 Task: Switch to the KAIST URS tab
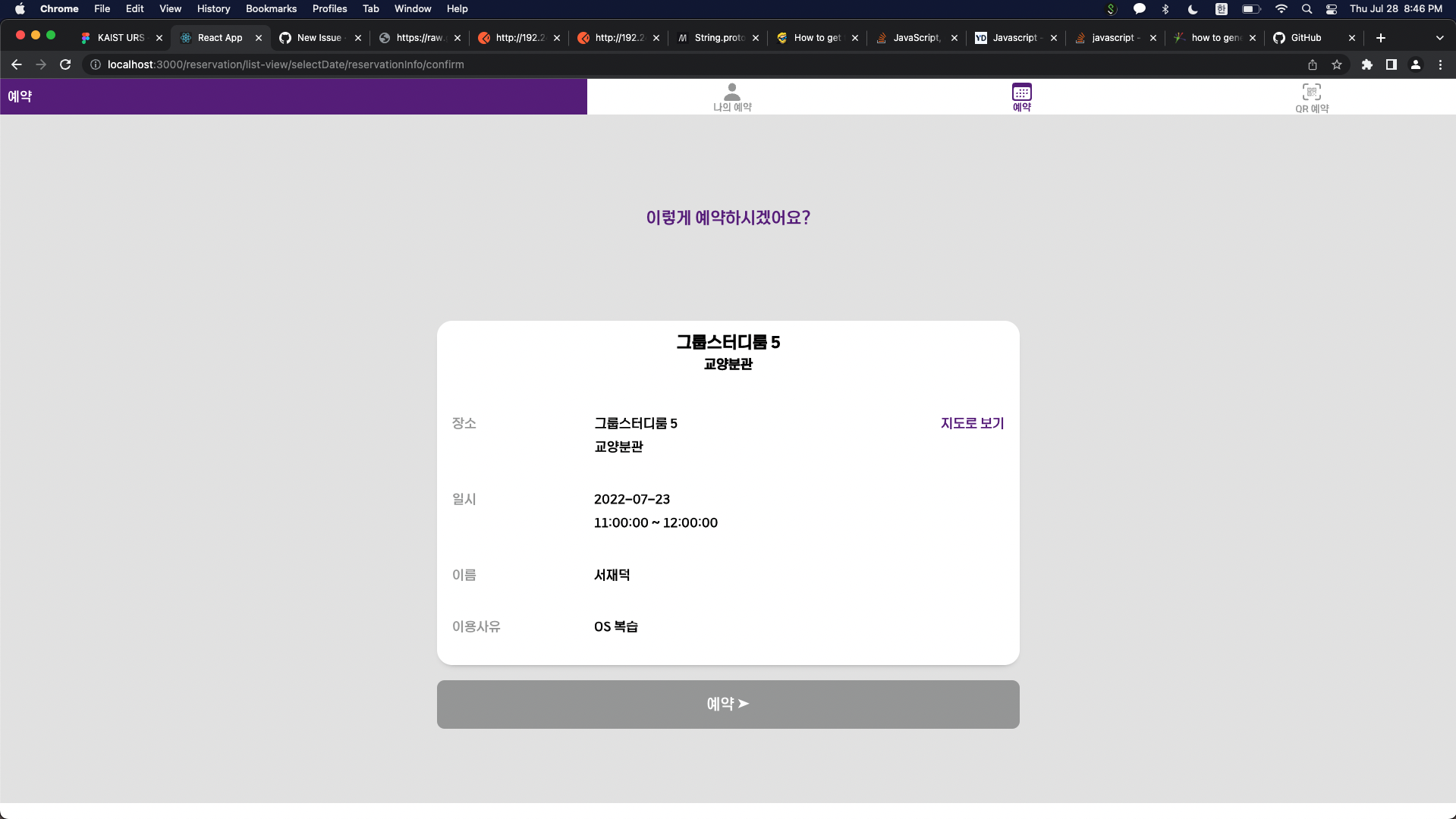121,38
